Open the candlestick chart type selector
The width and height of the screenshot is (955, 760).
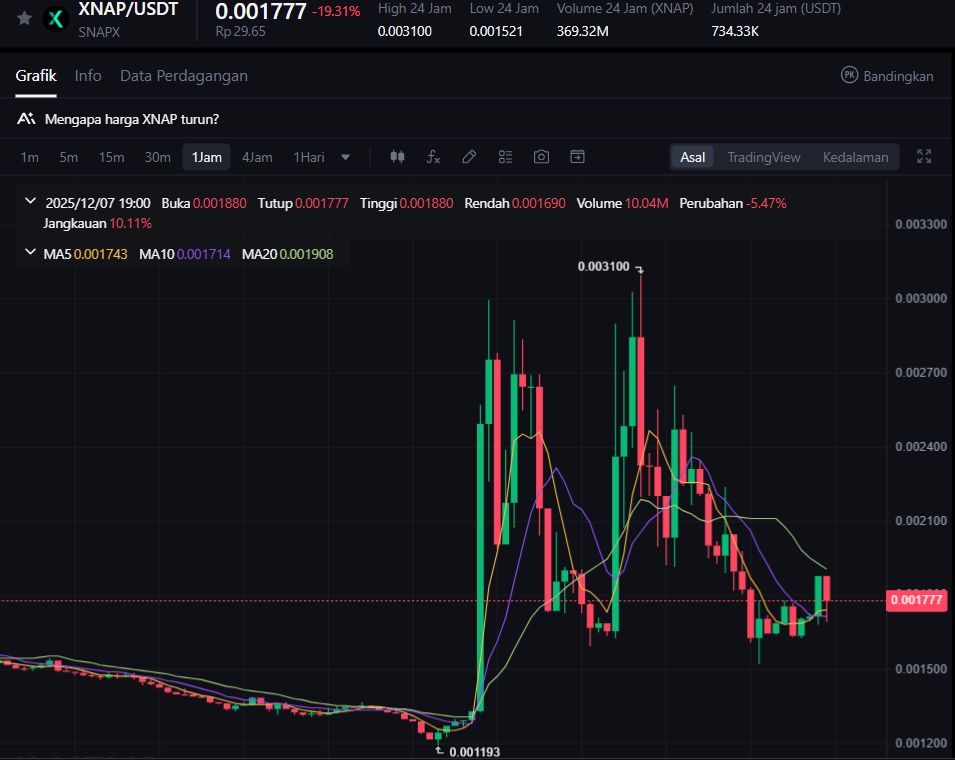(x=397, y=157)
